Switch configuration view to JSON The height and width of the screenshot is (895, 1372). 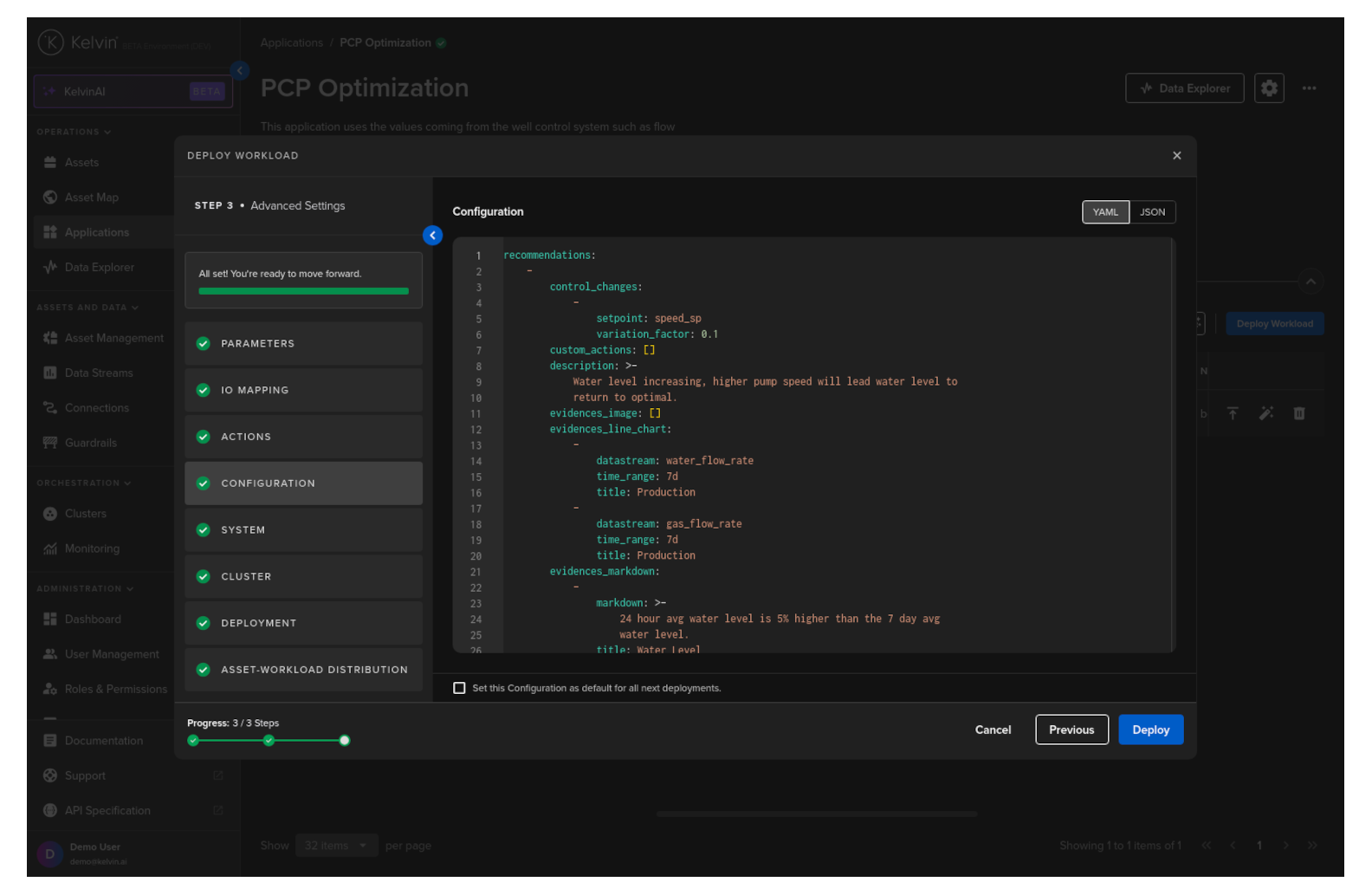click(1152, 212)
